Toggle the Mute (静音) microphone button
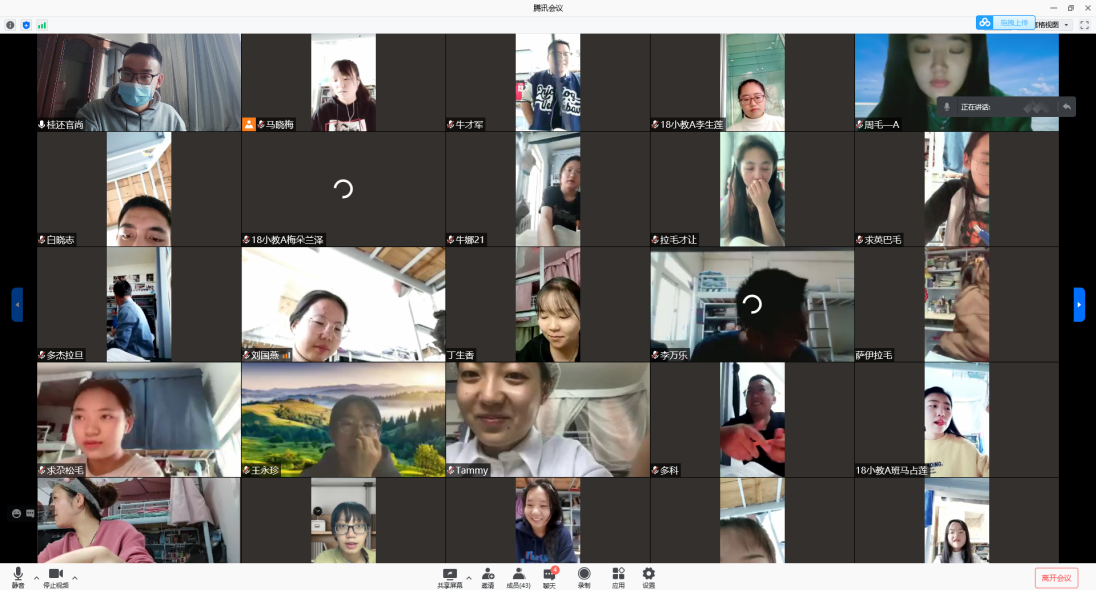Viewport: 1096px width, 590px height. (x=18, y=576)
